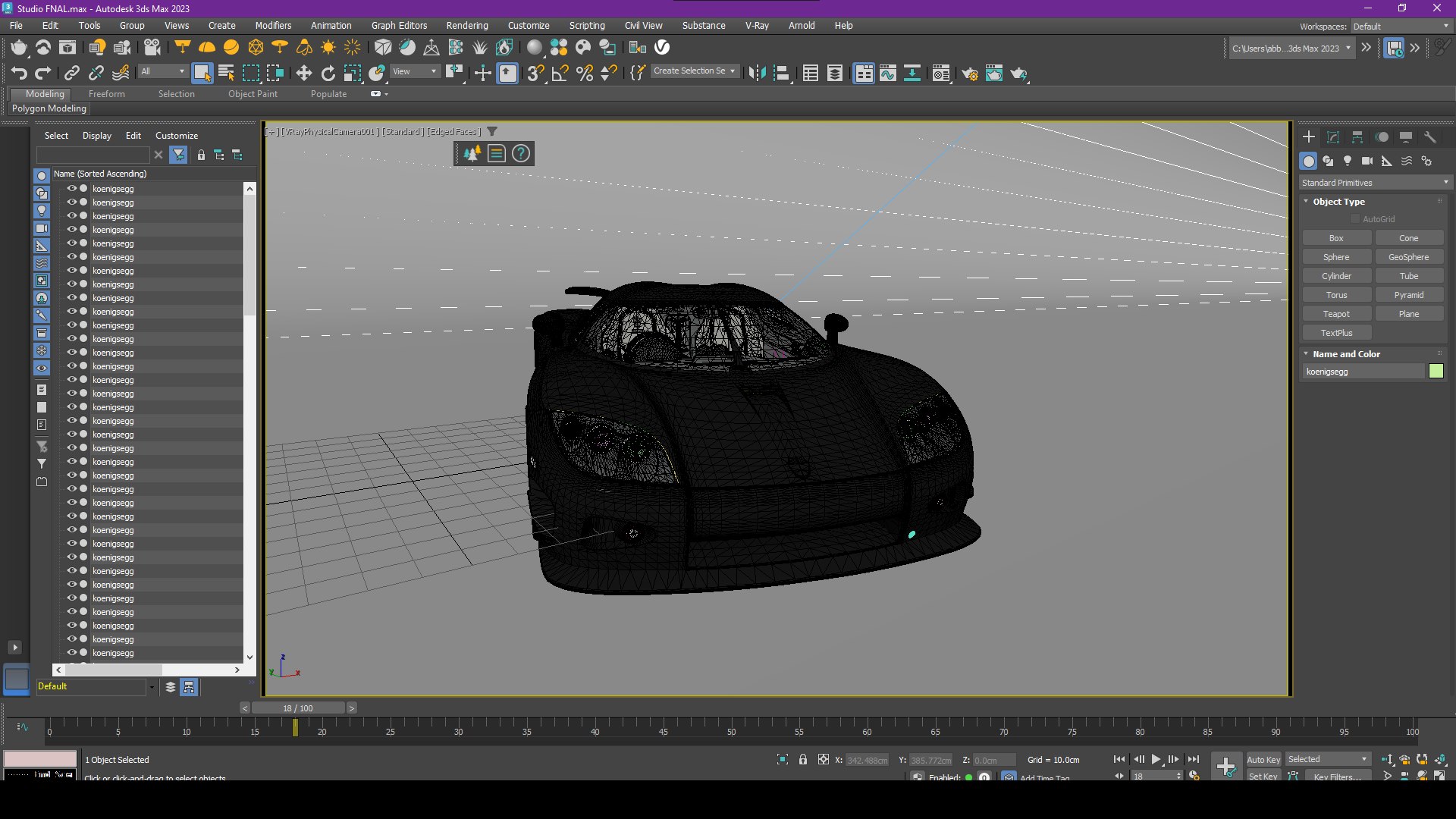This screenshot has height=819, width=1456.
Task: Toggle the selection lock padlock in status bar
Action: 803,759
